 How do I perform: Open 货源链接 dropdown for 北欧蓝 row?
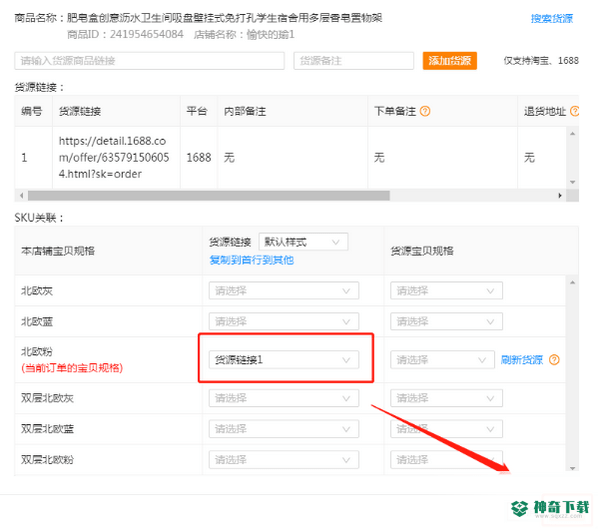284,321
